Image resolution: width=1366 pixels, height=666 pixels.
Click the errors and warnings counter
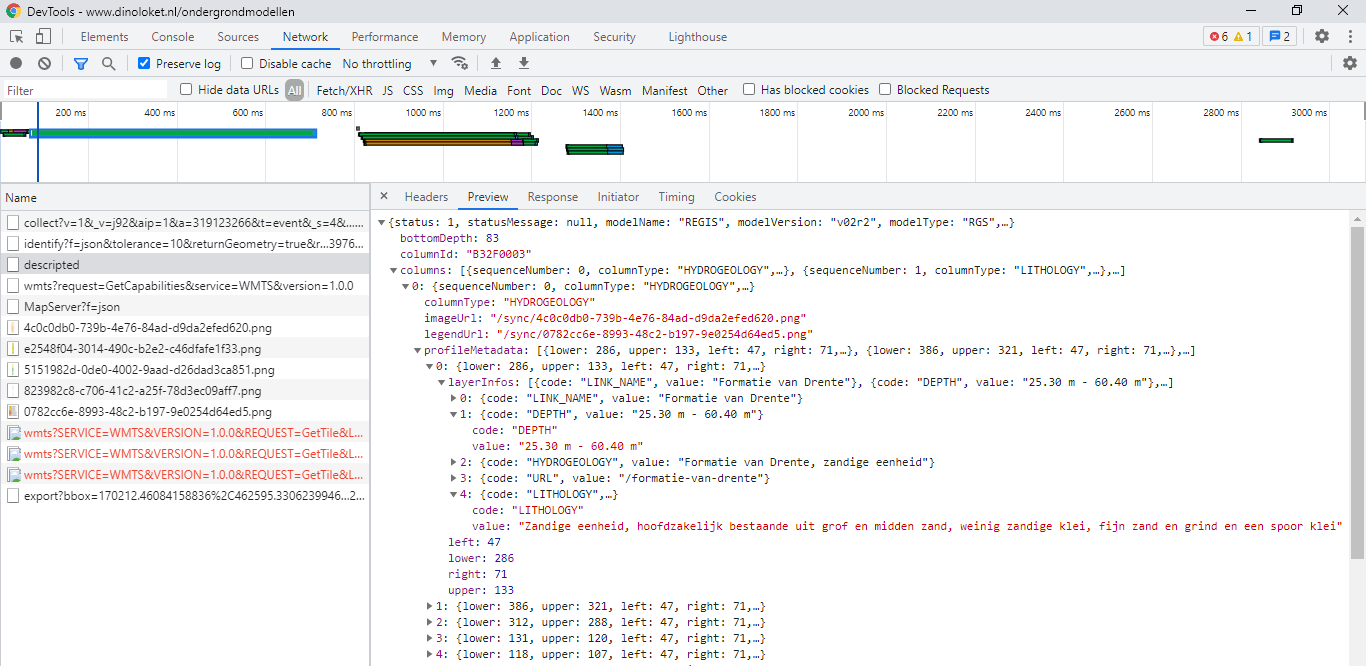(1230, 37)
